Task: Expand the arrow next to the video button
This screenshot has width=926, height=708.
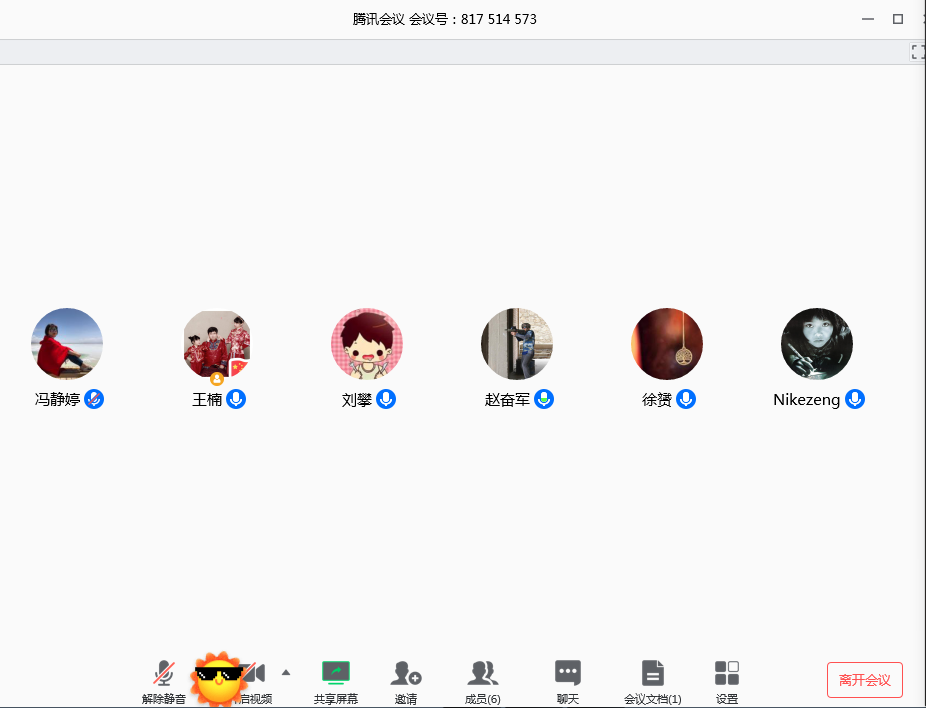Action: (286, 672)
